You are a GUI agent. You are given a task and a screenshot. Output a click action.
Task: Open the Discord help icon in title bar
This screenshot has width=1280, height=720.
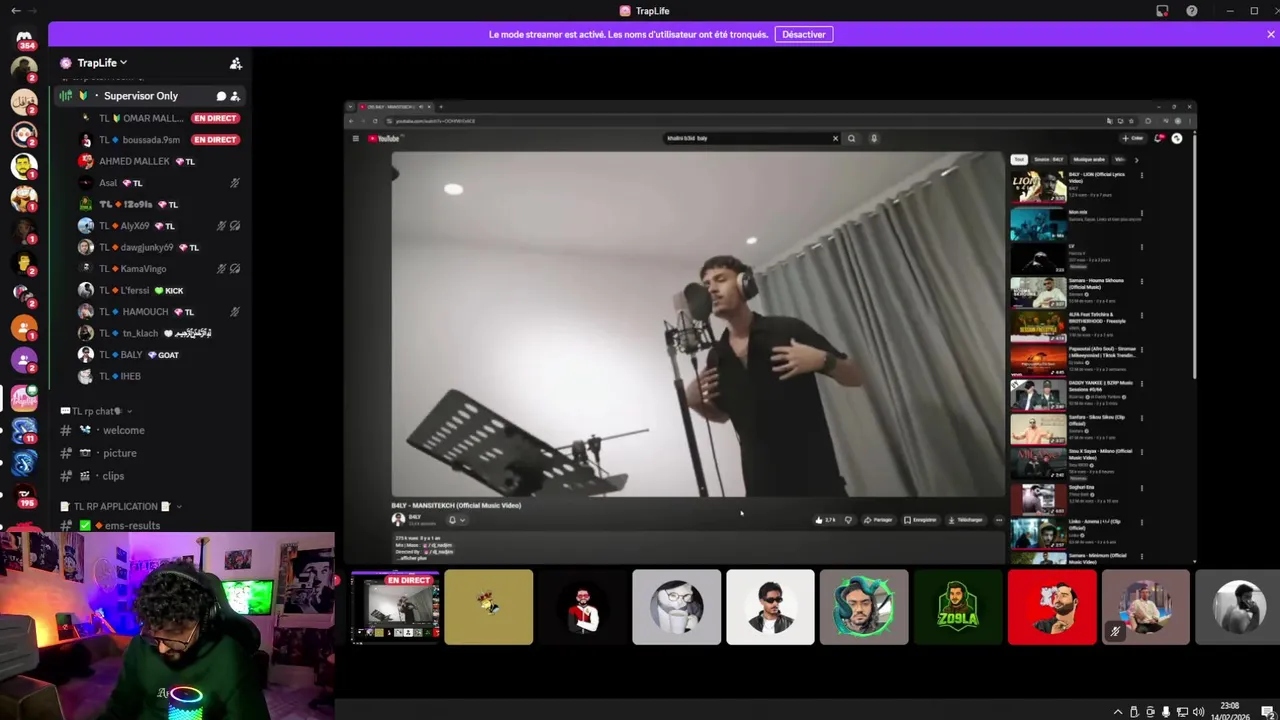click(1191, 11)
